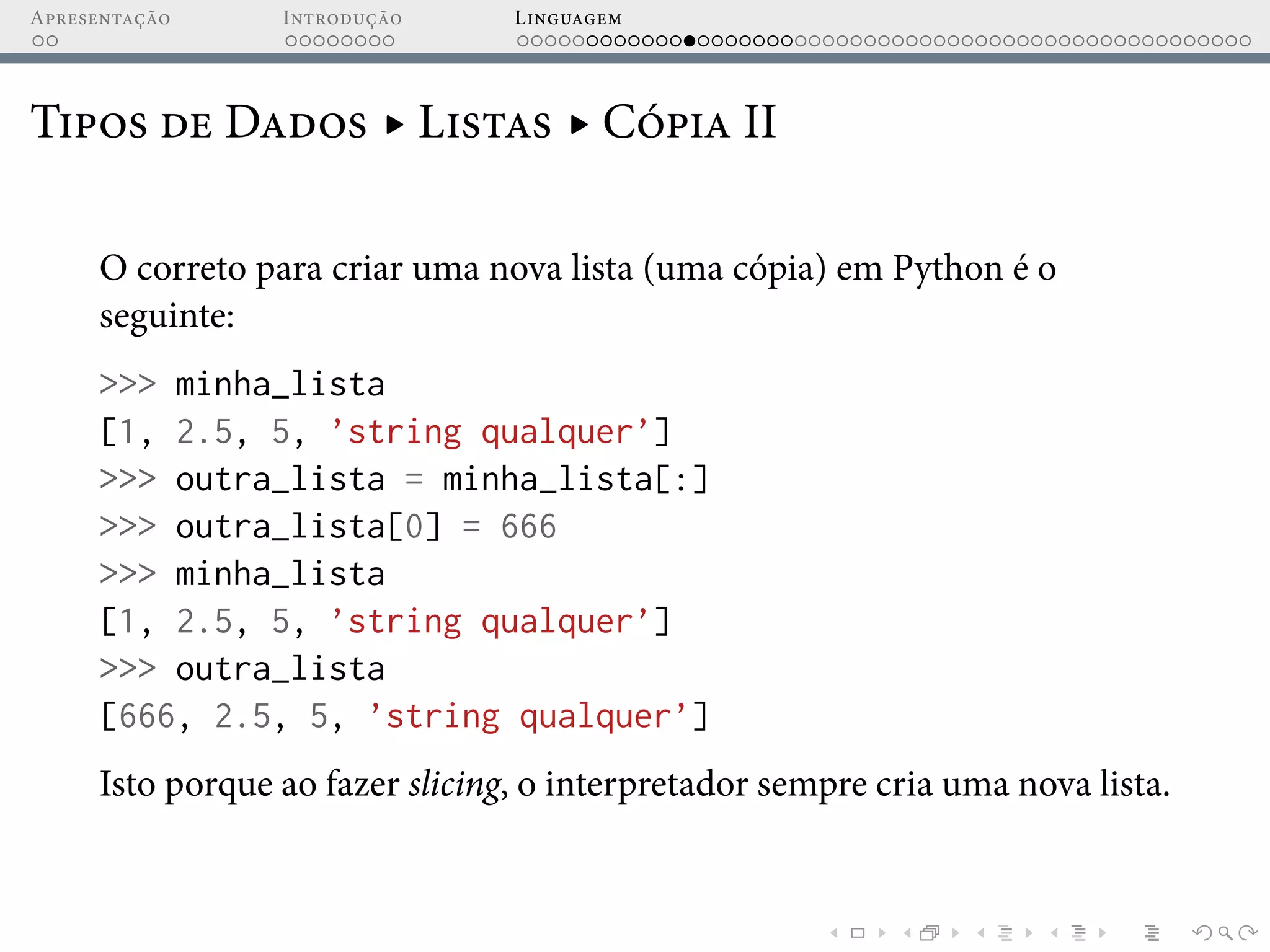Open the Apresentação section
Image resolution: width=1270 pixels, height=952 pixels.
coord(100,19)
